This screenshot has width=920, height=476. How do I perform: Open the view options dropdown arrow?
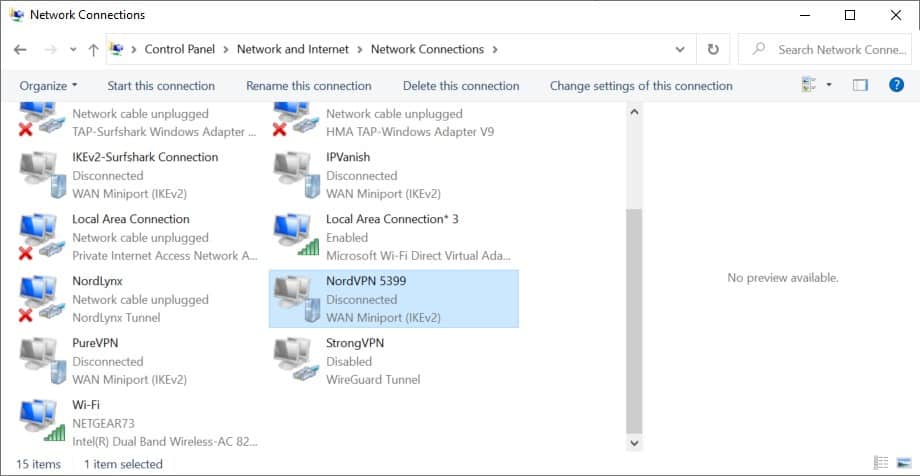click(829, 86)
